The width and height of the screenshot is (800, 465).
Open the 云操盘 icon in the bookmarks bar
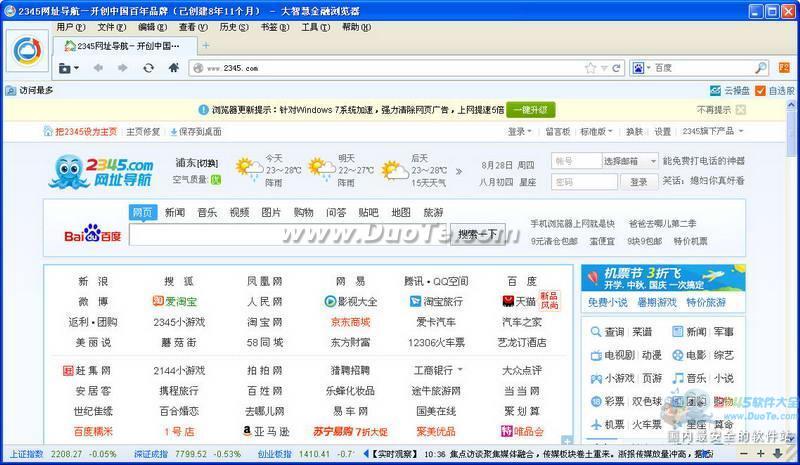click(715, 90)
